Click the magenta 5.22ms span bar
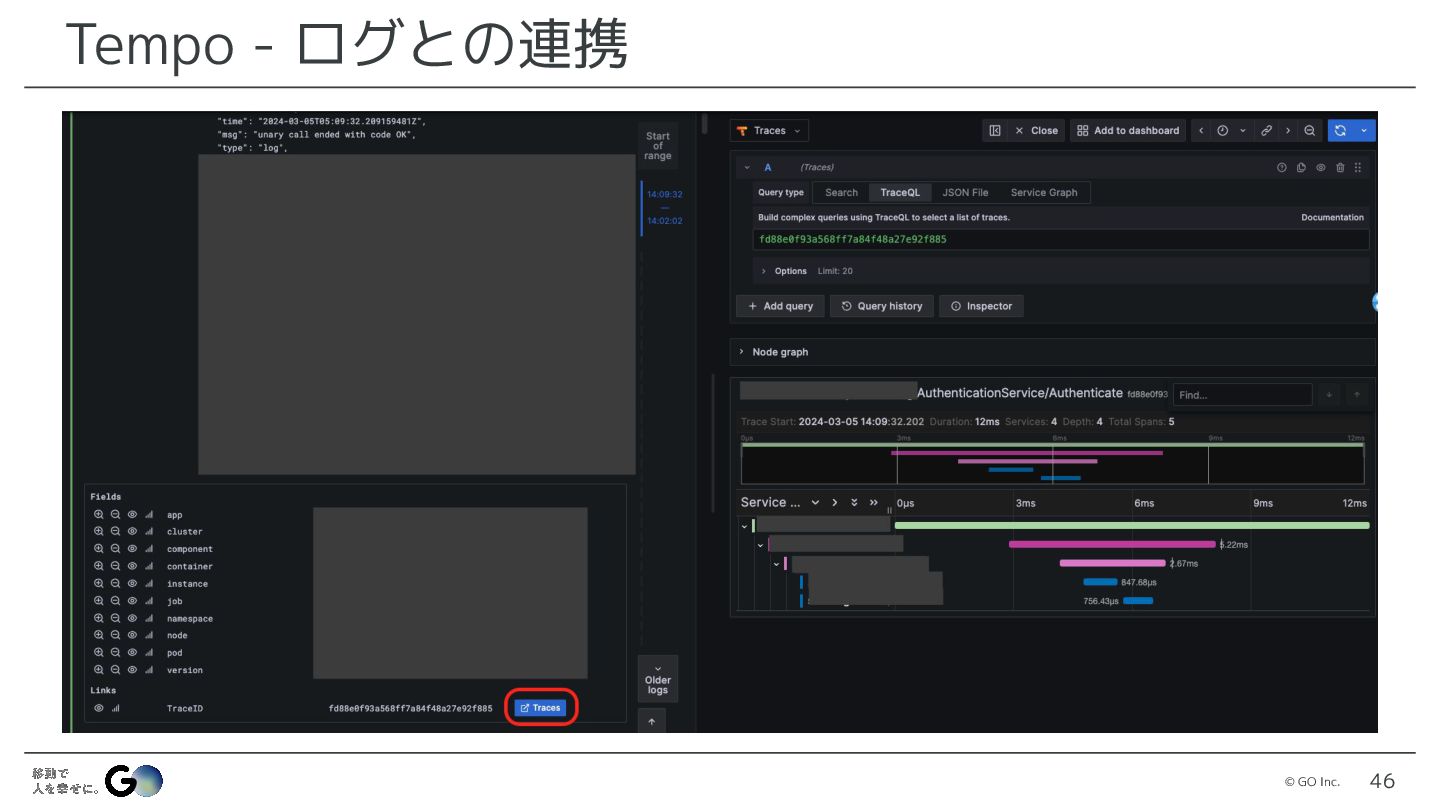Image resolution: width=1440 pixels, height=810 pixels. (x=1113, y=545)
